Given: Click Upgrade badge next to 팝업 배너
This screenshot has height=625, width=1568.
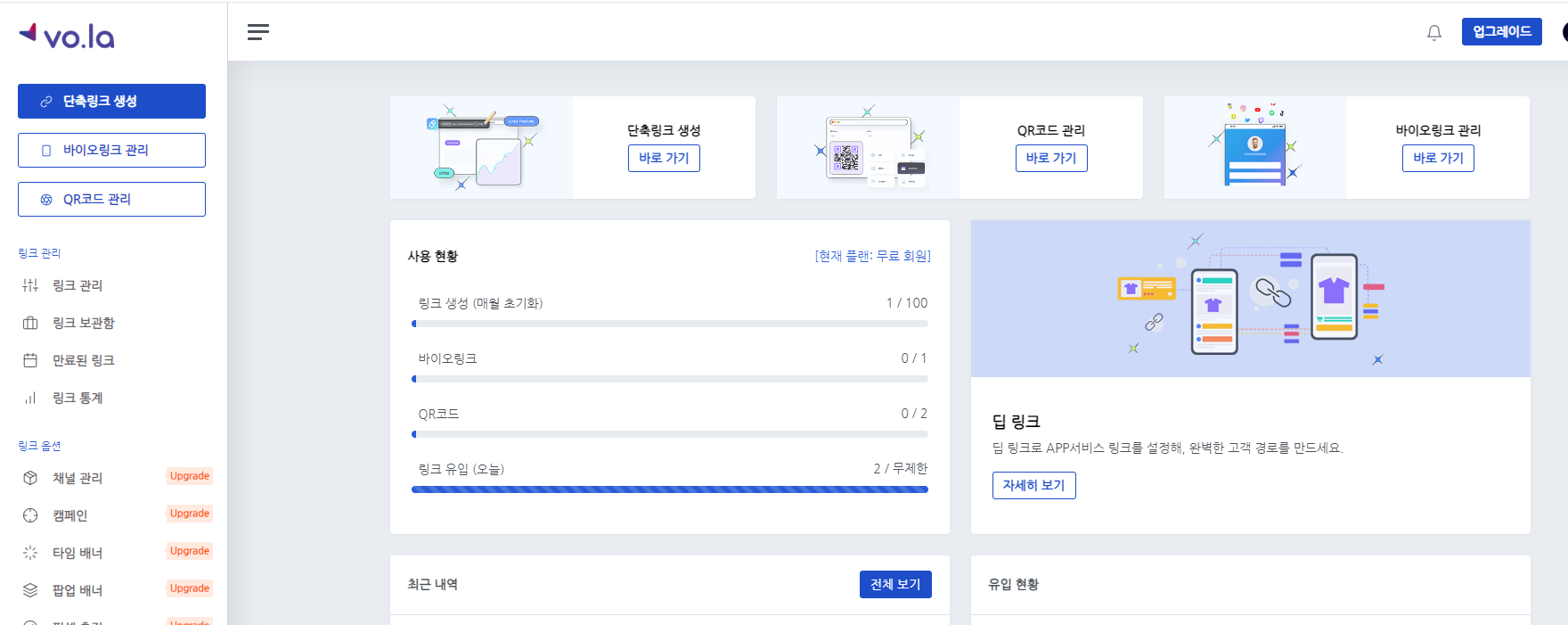Looking at the screenshot, I should pyautogui.click(x=190, y=588).
